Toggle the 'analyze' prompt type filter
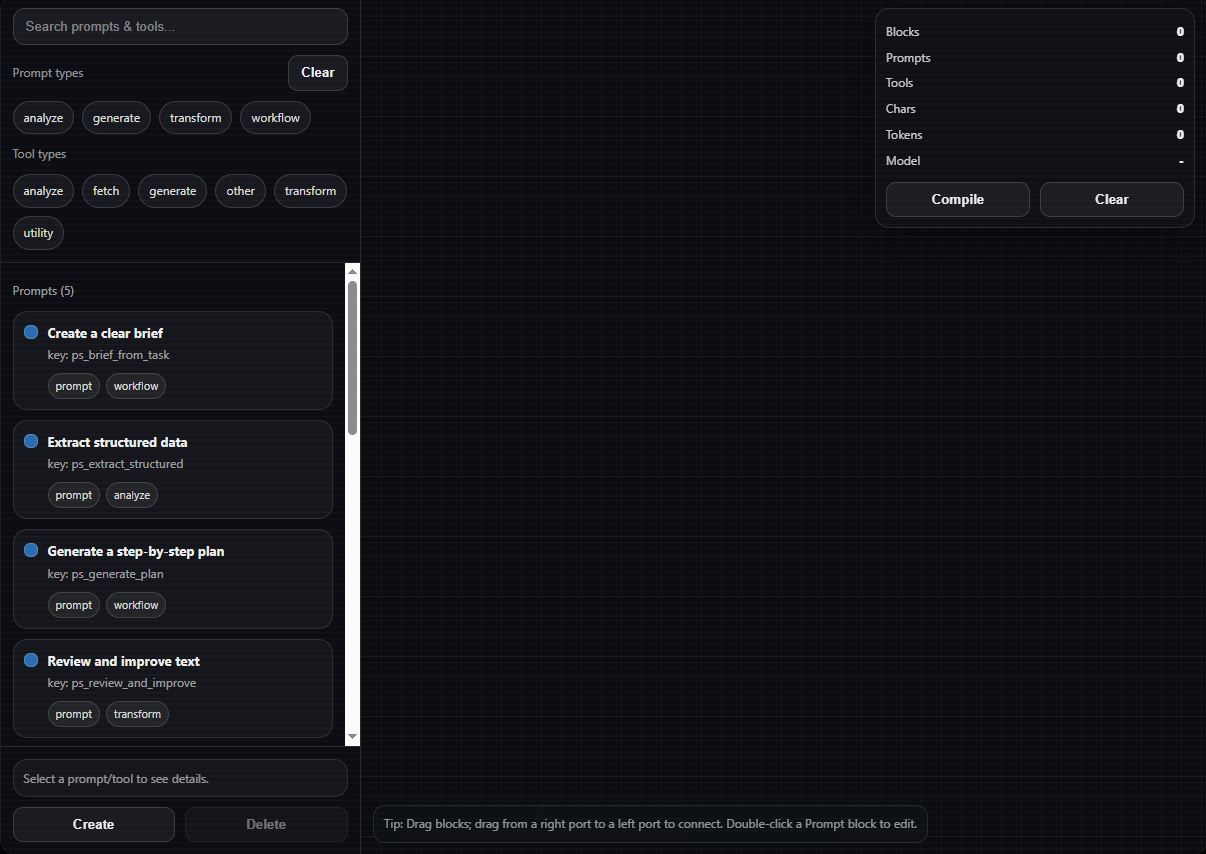Viewport: 1206px width, 854px height. pyautogui.click(x=42, y=117)
